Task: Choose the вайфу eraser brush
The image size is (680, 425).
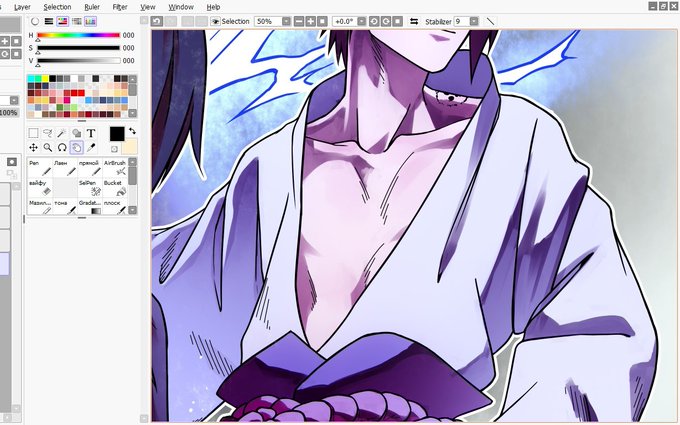Action: coord(40,188)
